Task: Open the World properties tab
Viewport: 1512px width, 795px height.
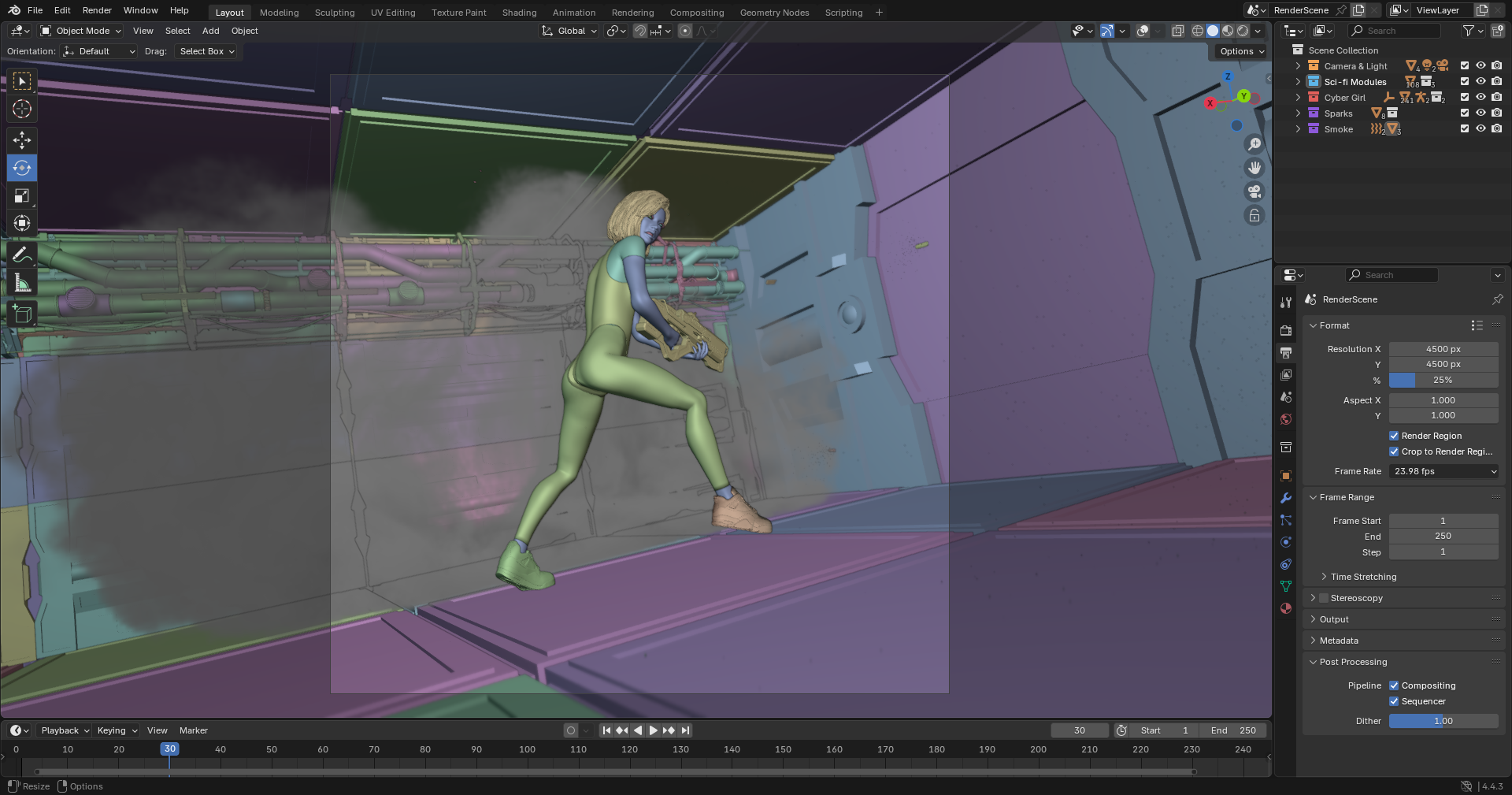Action: pyautogui.click(x=1286, y=419)
